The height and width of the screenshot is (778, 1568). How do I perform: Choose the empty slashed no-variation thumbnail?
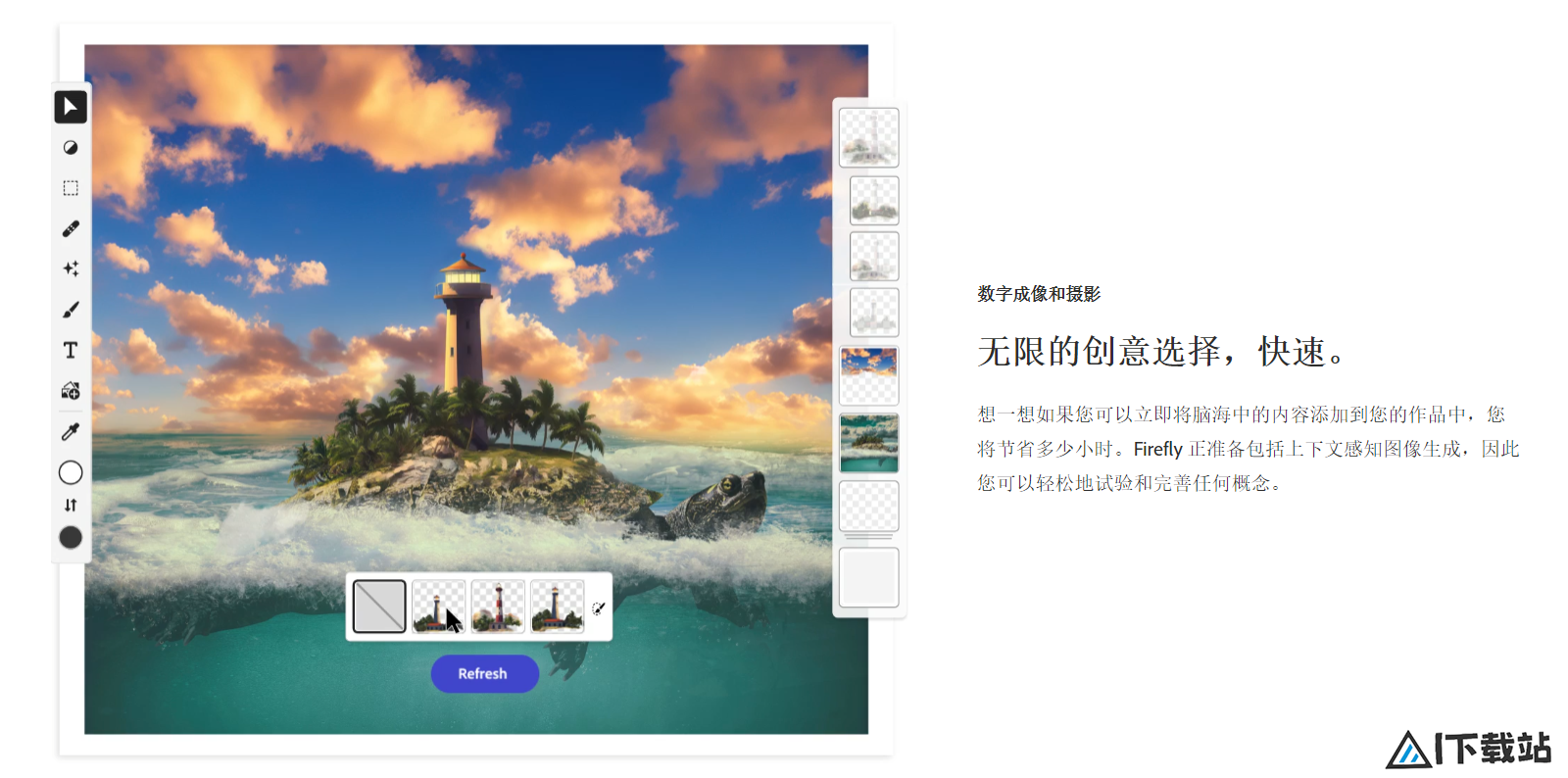pos(379,607)
